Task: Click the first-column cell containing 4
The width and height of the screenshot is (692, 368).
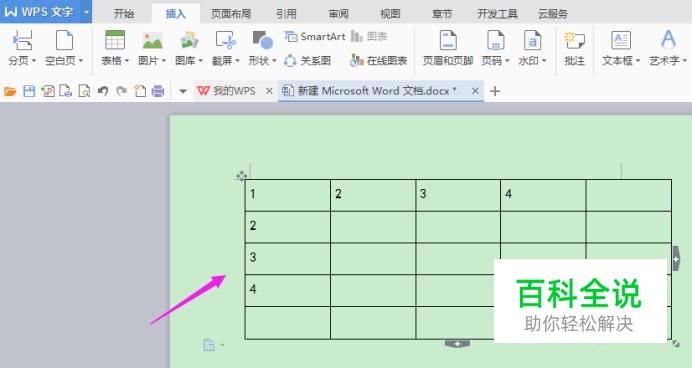Action: point(288,290)
